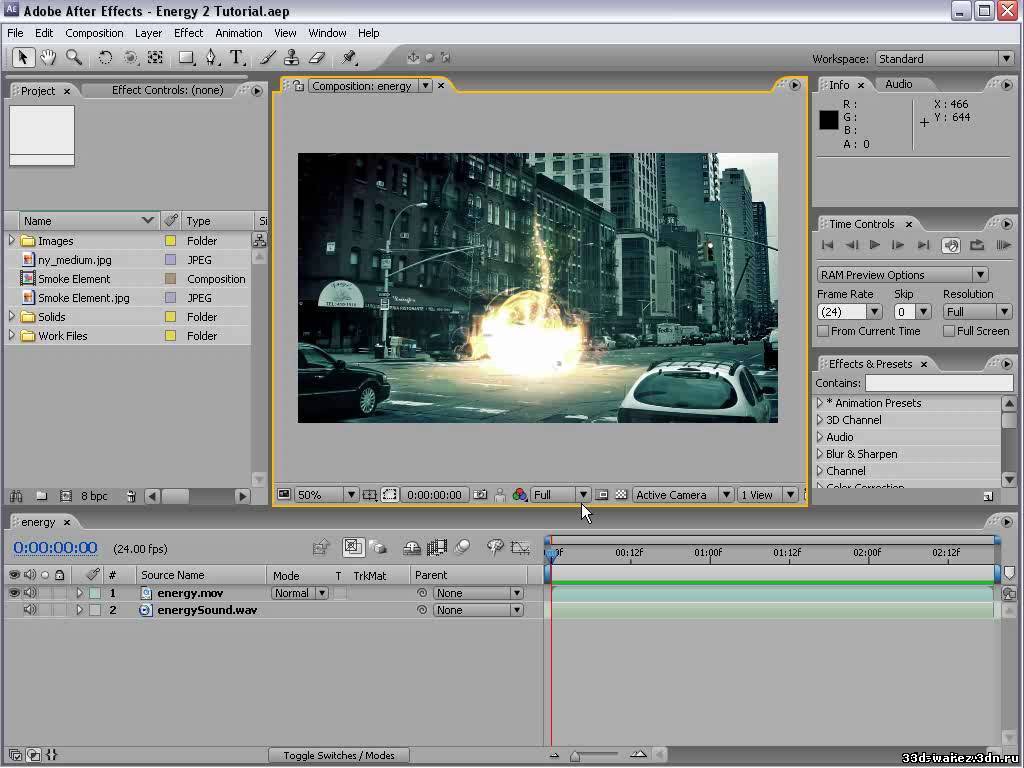Image resolution: width=1024 pixels, height=768 pixels.
Task: Expand the Images folder
Action: (11, 240)
